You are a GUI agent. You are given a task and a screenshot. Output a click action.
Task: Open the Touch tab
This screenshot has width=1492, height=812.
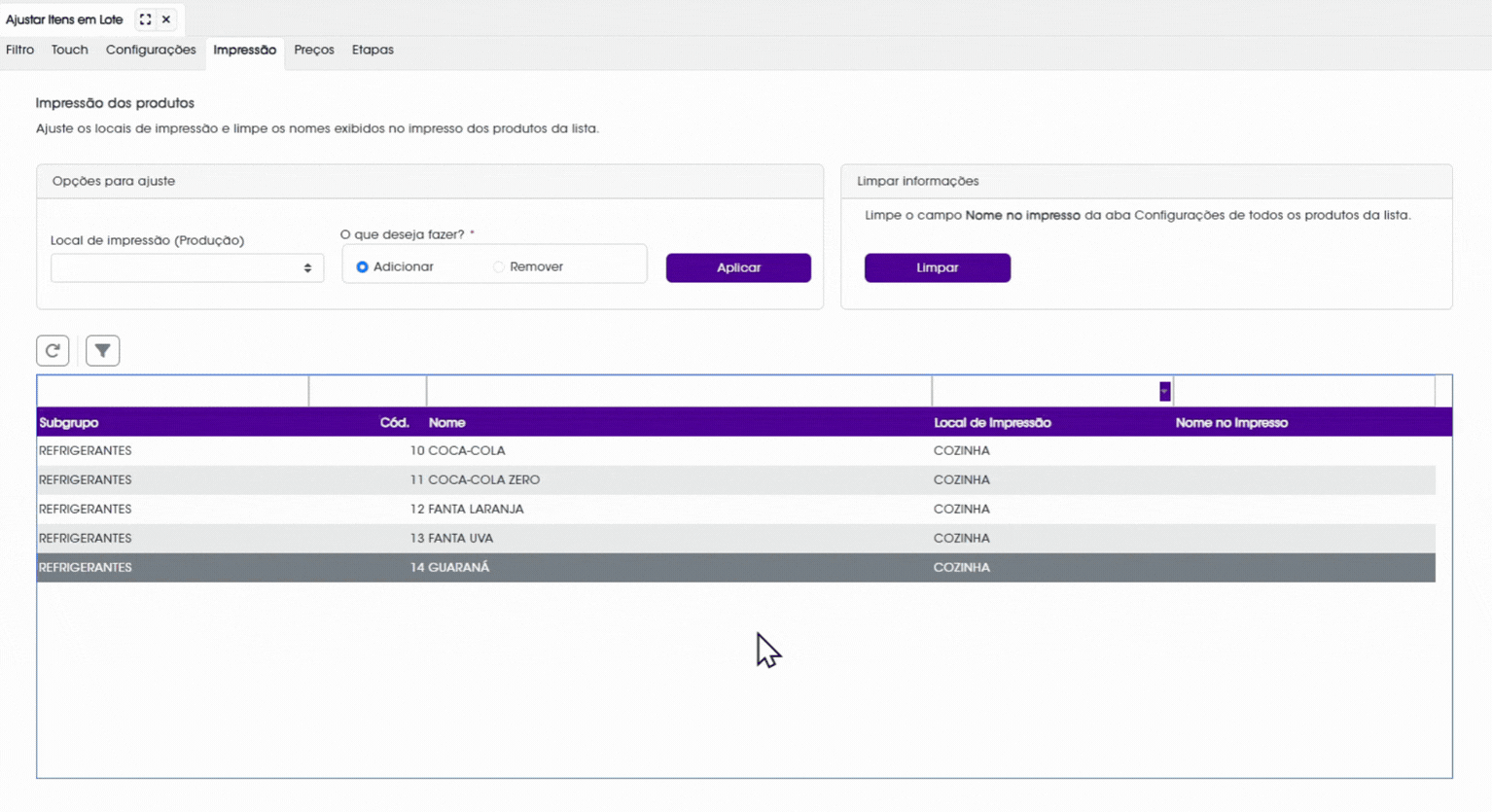point(69,50)
